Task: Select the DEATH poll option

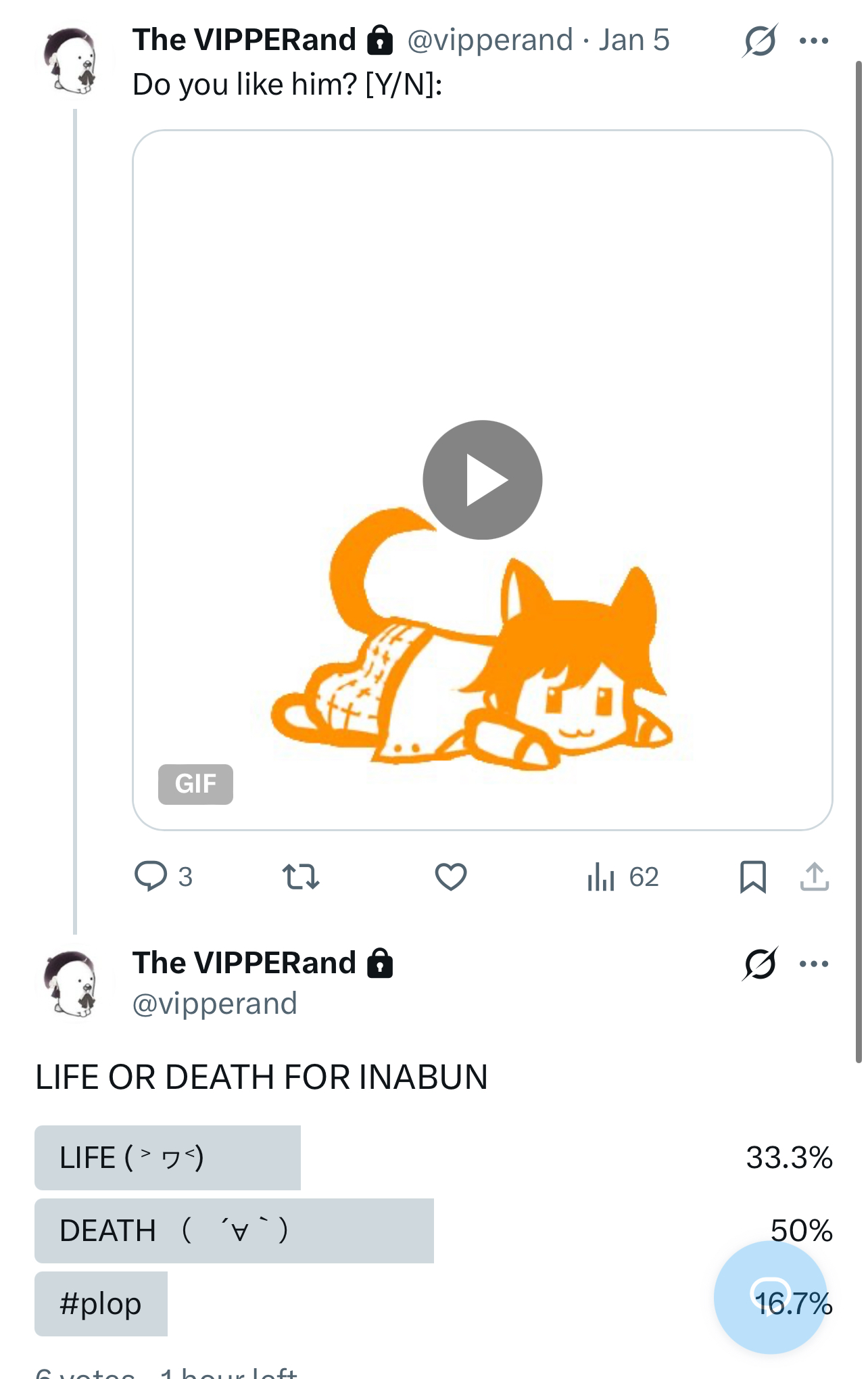Action: [234, 1230]
